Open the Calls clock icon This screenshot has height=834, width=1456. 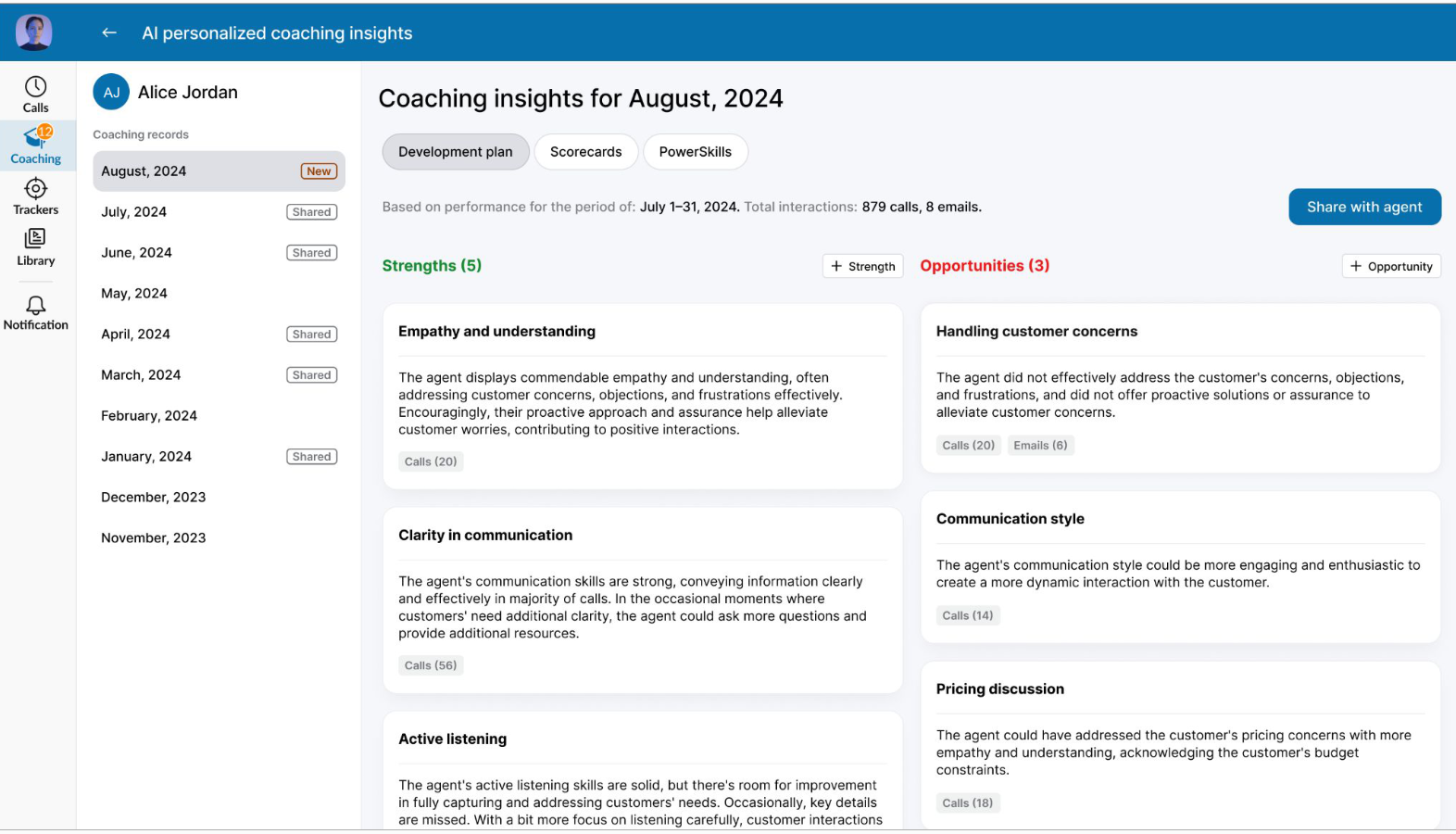click(x=35, y=87)
